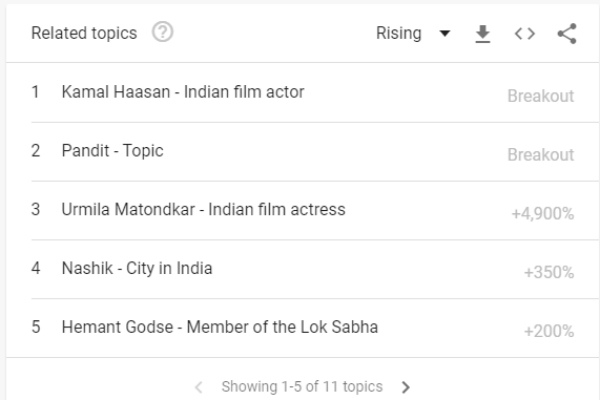Open the Related topics help icon
Image resolution: width=600 pixels, height=400 pixels.
click(x=163, y=32)
